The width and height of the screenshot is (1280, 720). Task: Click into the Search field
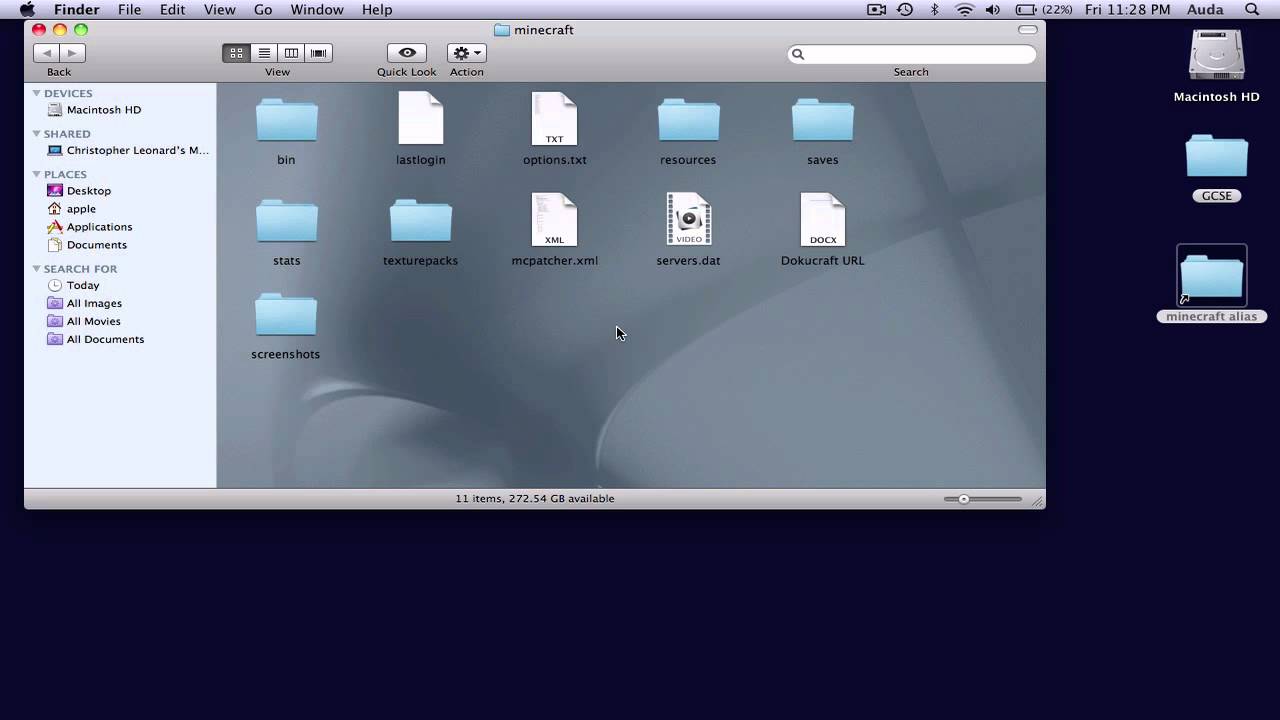(x=910, y=53)
